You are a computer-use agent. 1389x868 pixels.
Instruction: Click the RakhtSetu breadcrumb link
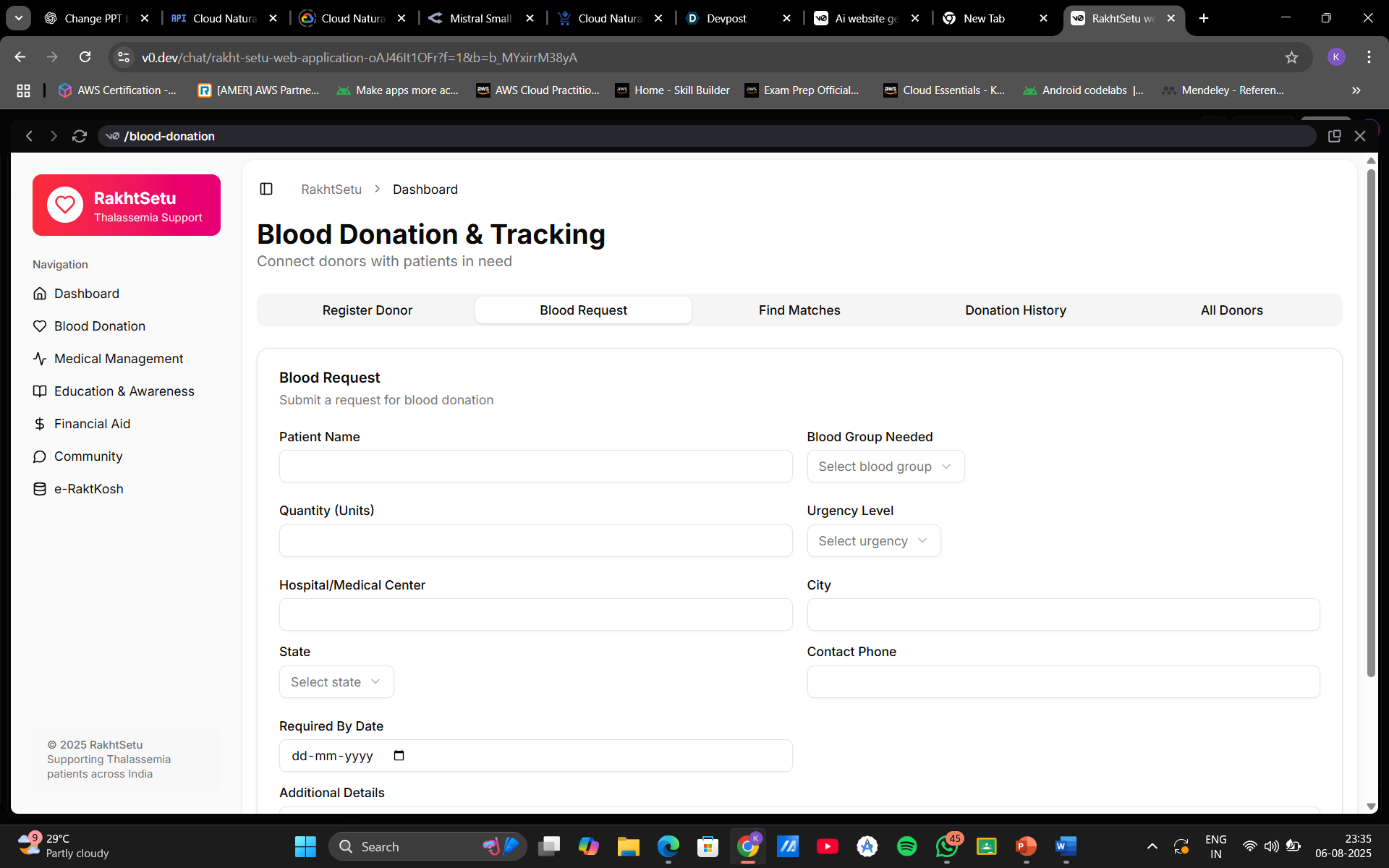point(331,190)
